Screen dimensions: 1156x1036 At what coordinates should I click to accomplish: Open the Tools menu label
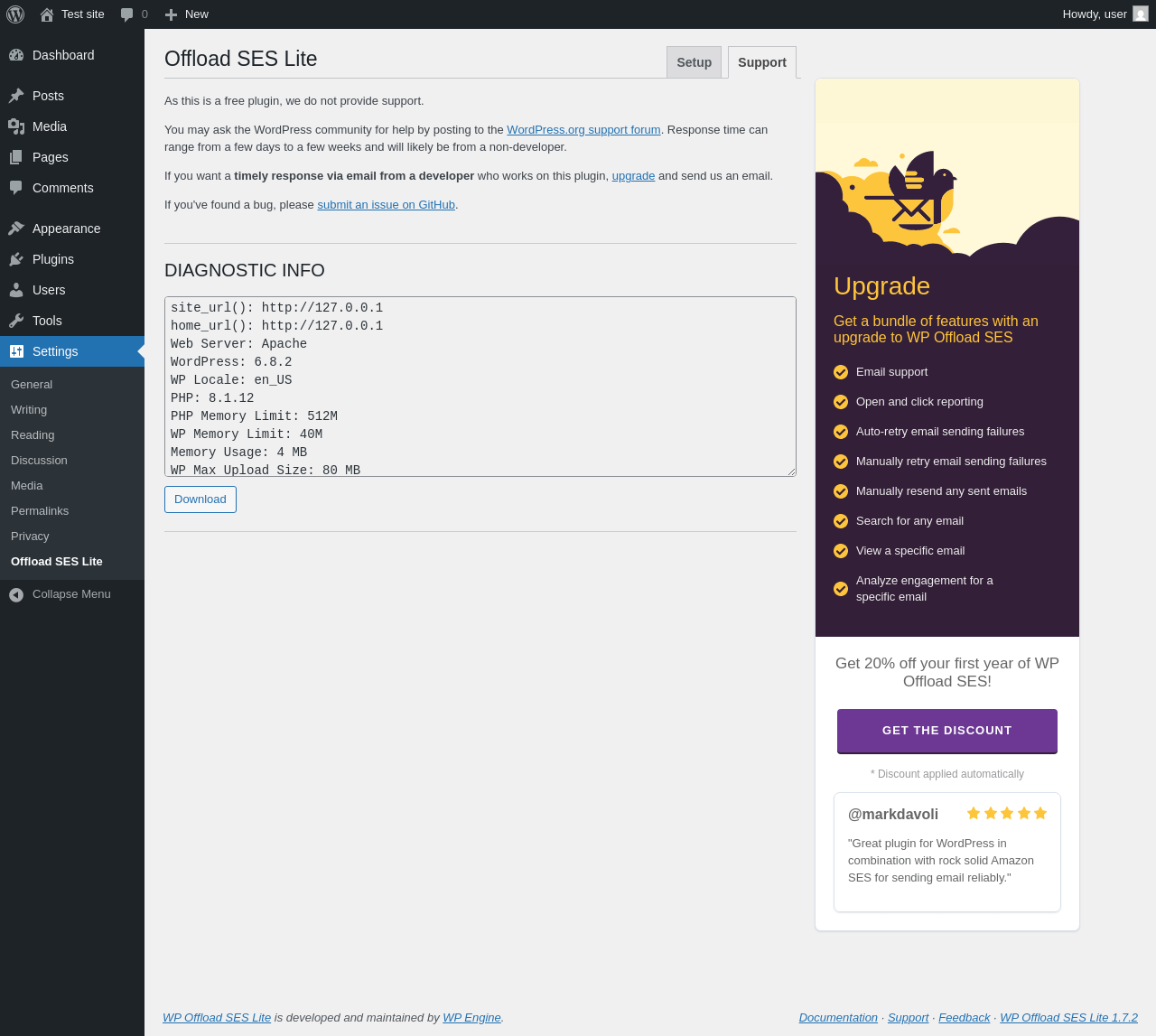47,321
